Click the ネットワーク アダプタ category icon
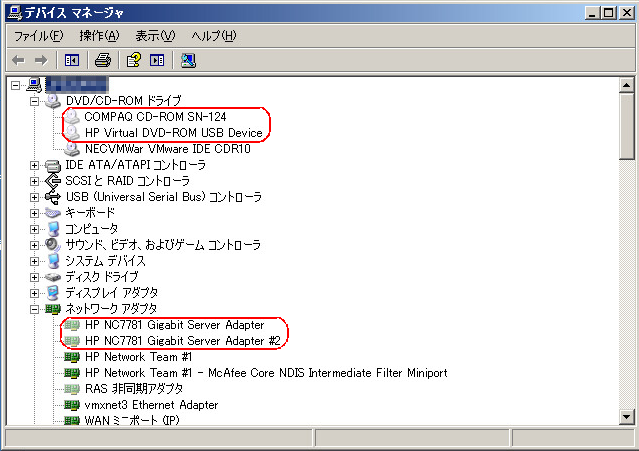Screen dimensions: 639x451 point(53,309)
